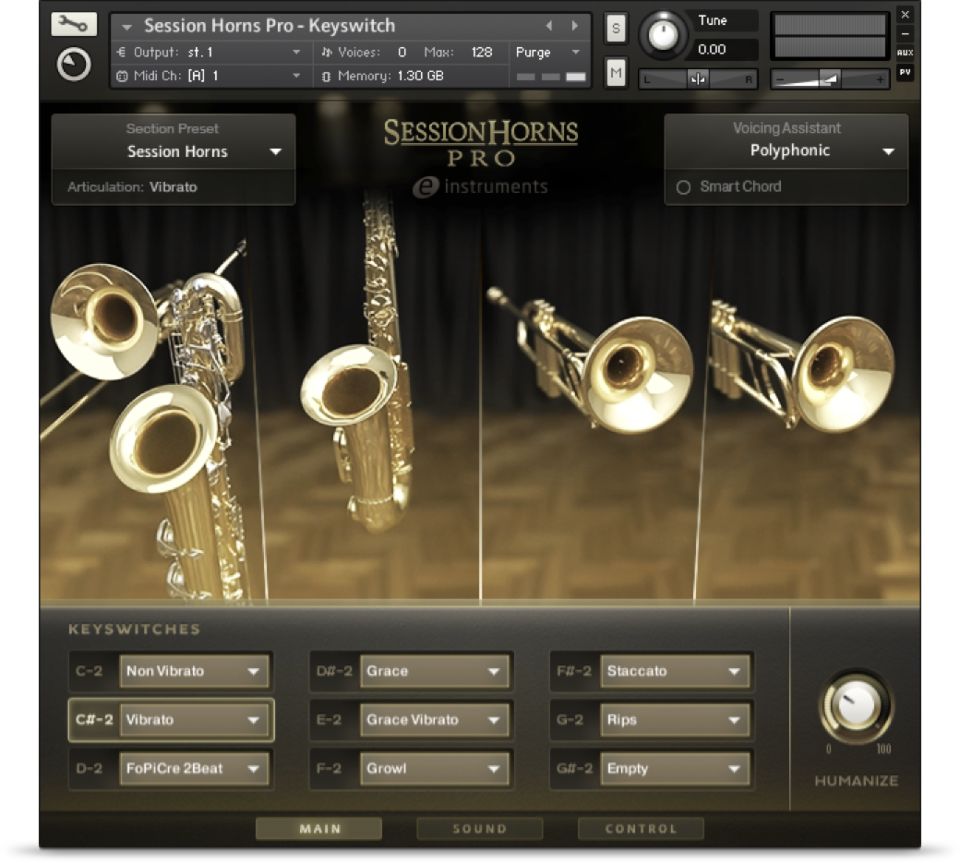Screen dimensions: 960x863
Task: Click the previous preset left arrow
Action: 548,26
